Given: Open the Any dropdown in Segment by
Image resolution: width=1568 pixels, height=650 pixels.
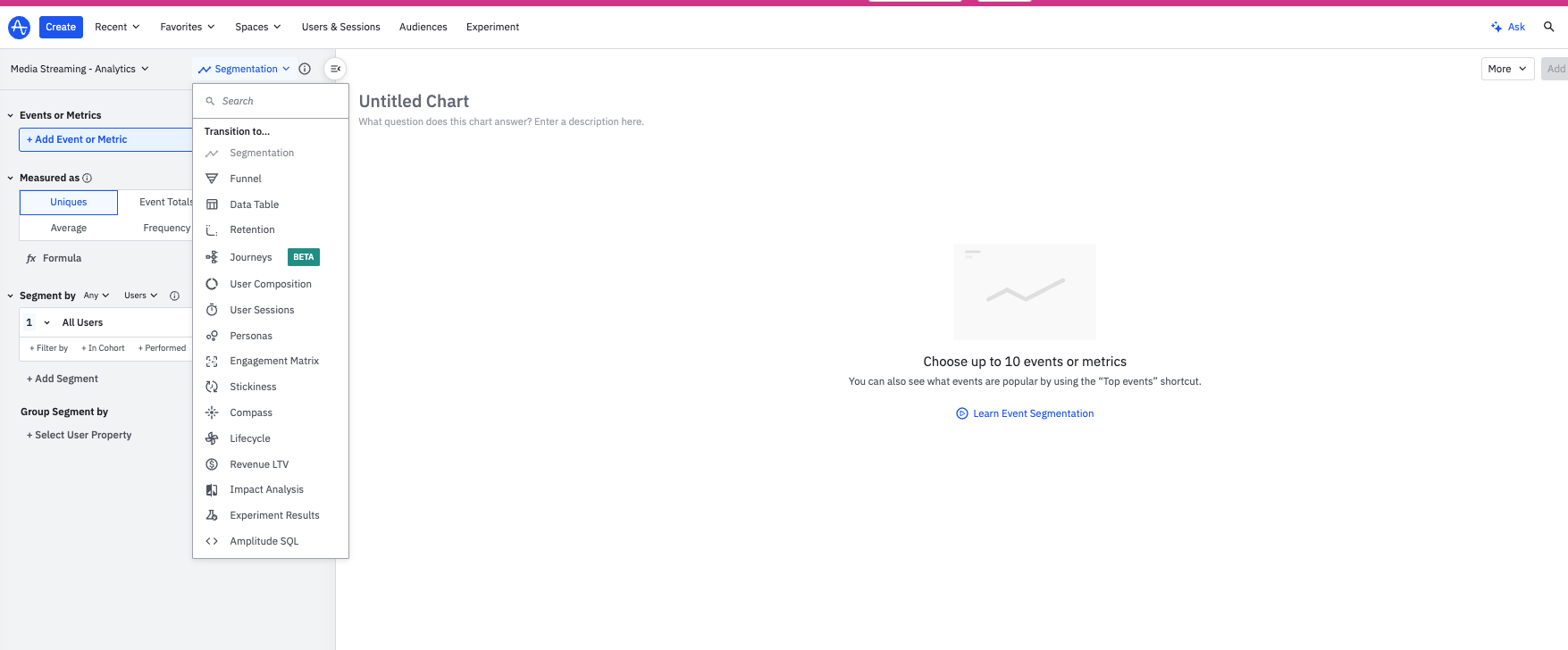Looking at the screenshot, I should 96,296.
